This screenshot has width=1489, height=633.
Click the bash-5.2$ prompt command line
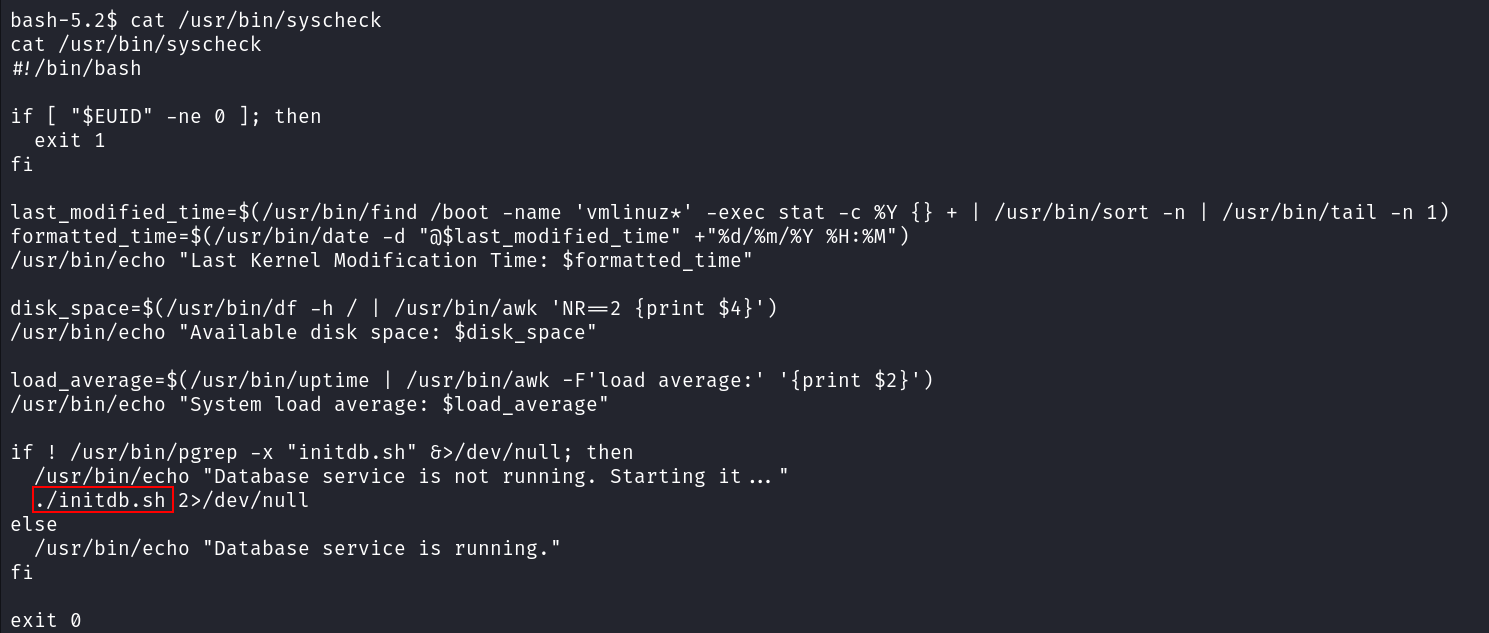pyautogui.click(x=196, y=20)
